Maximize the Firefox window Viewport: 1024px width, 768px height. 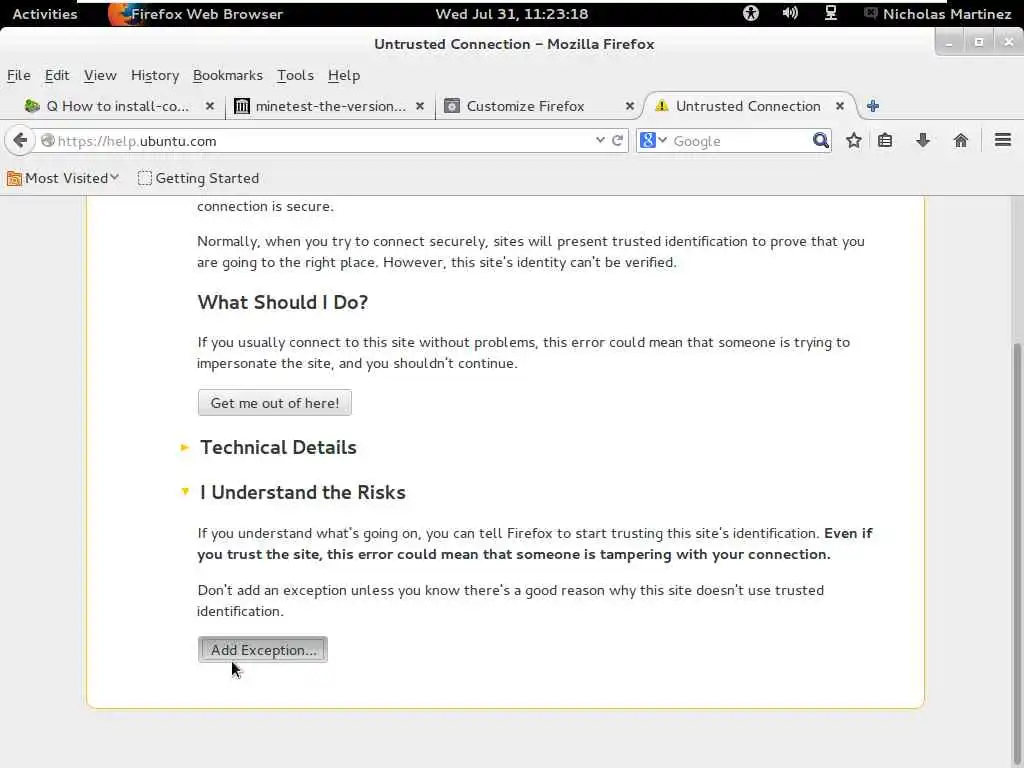(978, 43)
